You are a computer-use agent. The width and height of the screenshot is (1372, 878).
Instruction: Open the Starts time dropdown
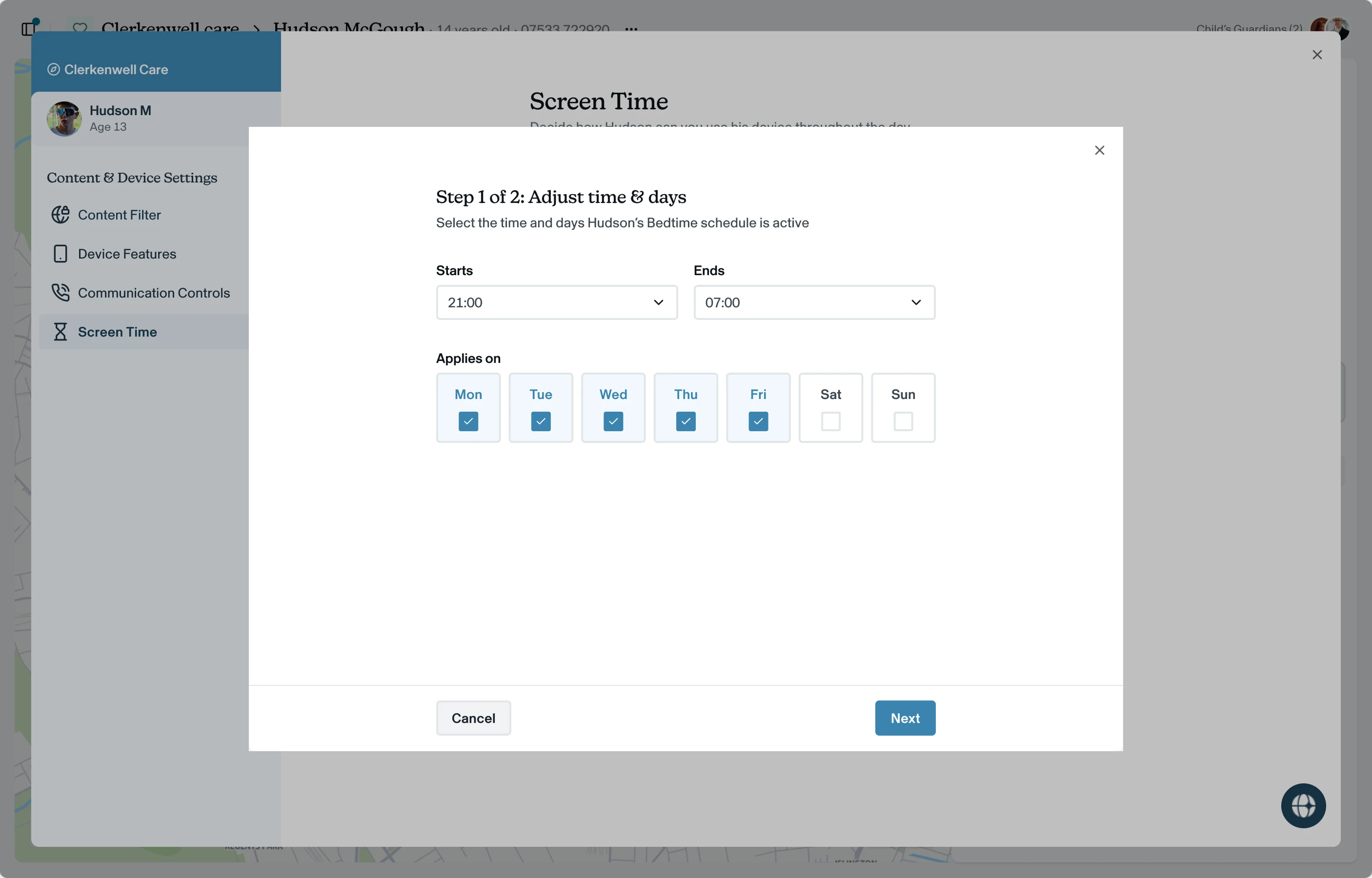pos(557,302)
